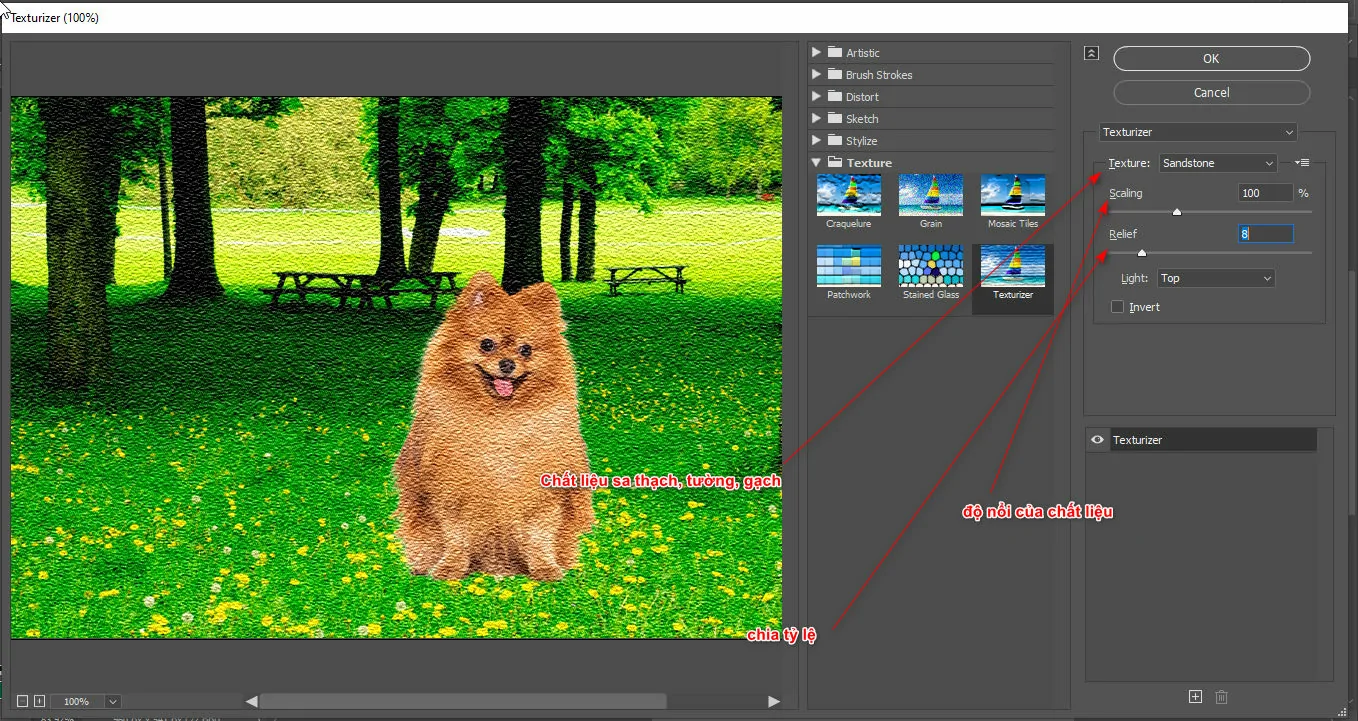Collapse the Texture filter category
The width and height of the screenshot is (1358, 721).
816,161
